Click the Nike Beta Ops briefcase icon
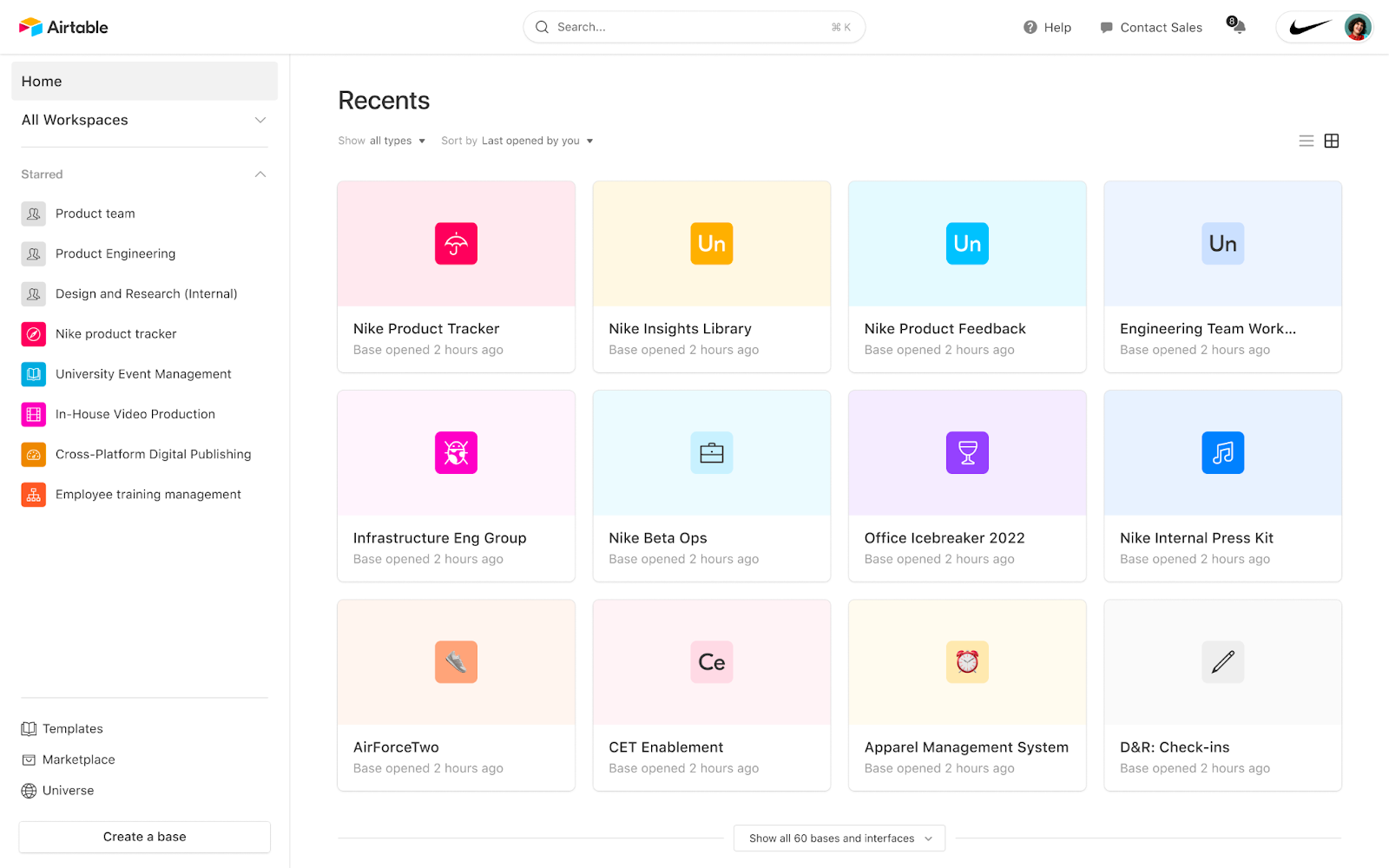1389x868 pixels. click(x=712, y=453)
